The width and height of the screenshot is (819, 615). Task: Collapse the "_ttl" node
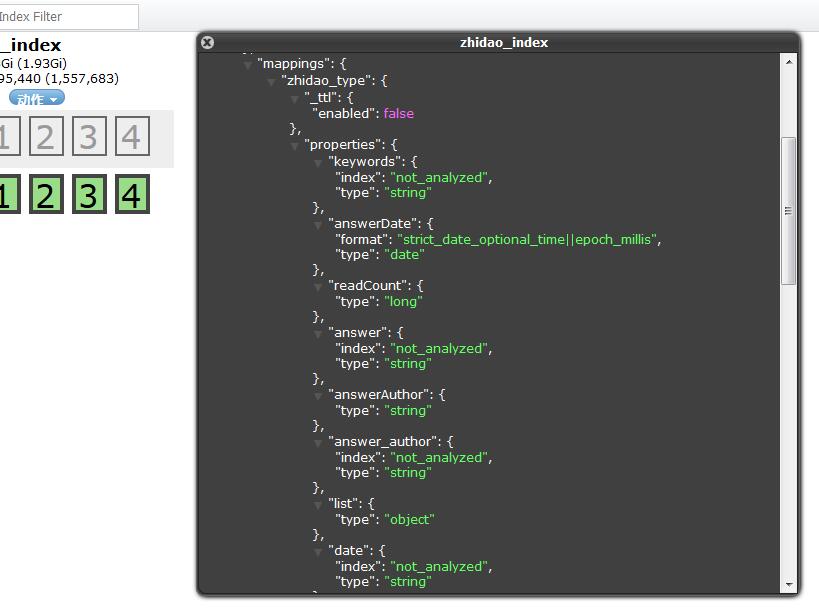(295, 99)
